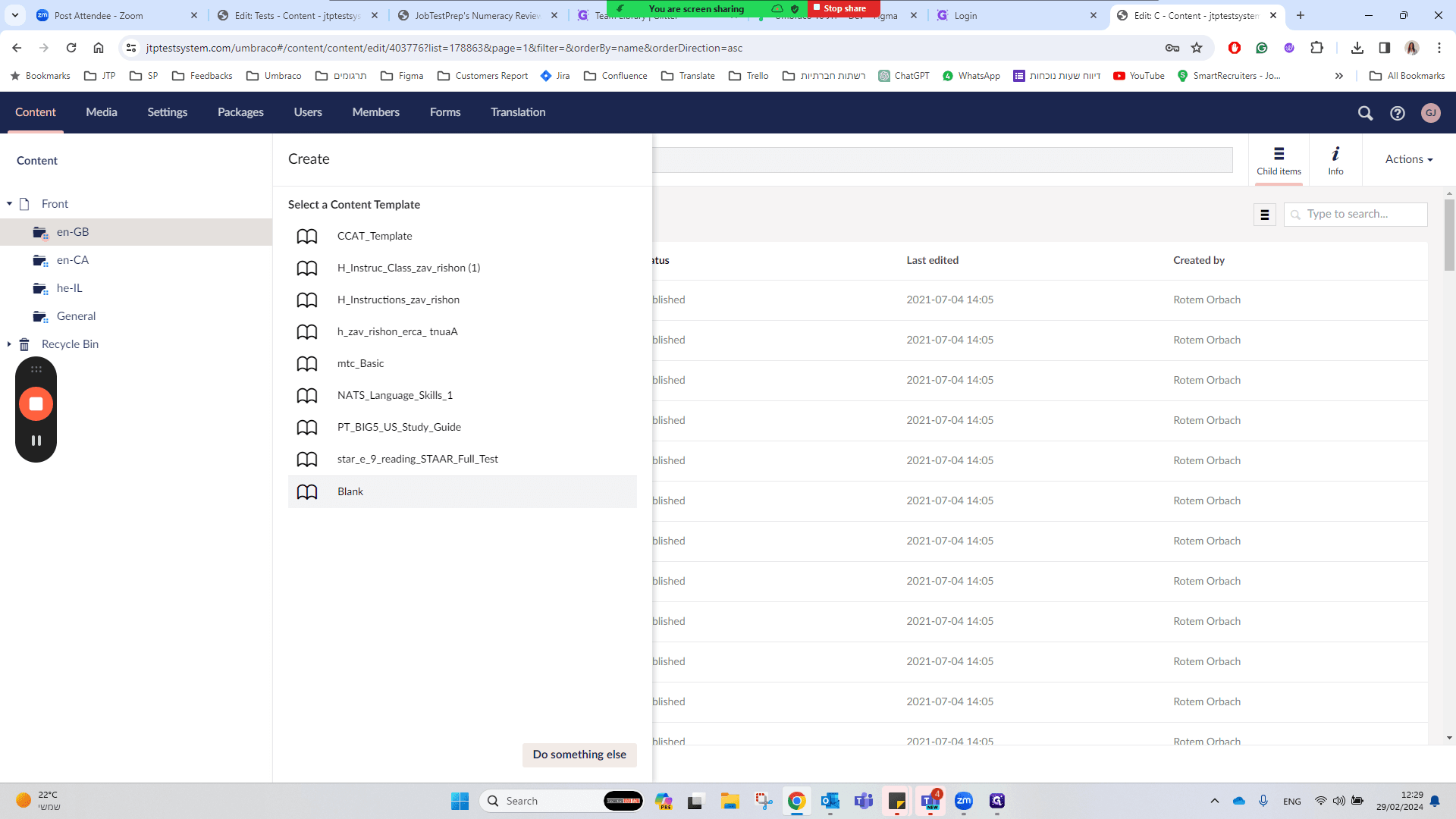The image size is (1456, 819).
Task: Select the en-CA content node
Action: click(x=73, y=260)
